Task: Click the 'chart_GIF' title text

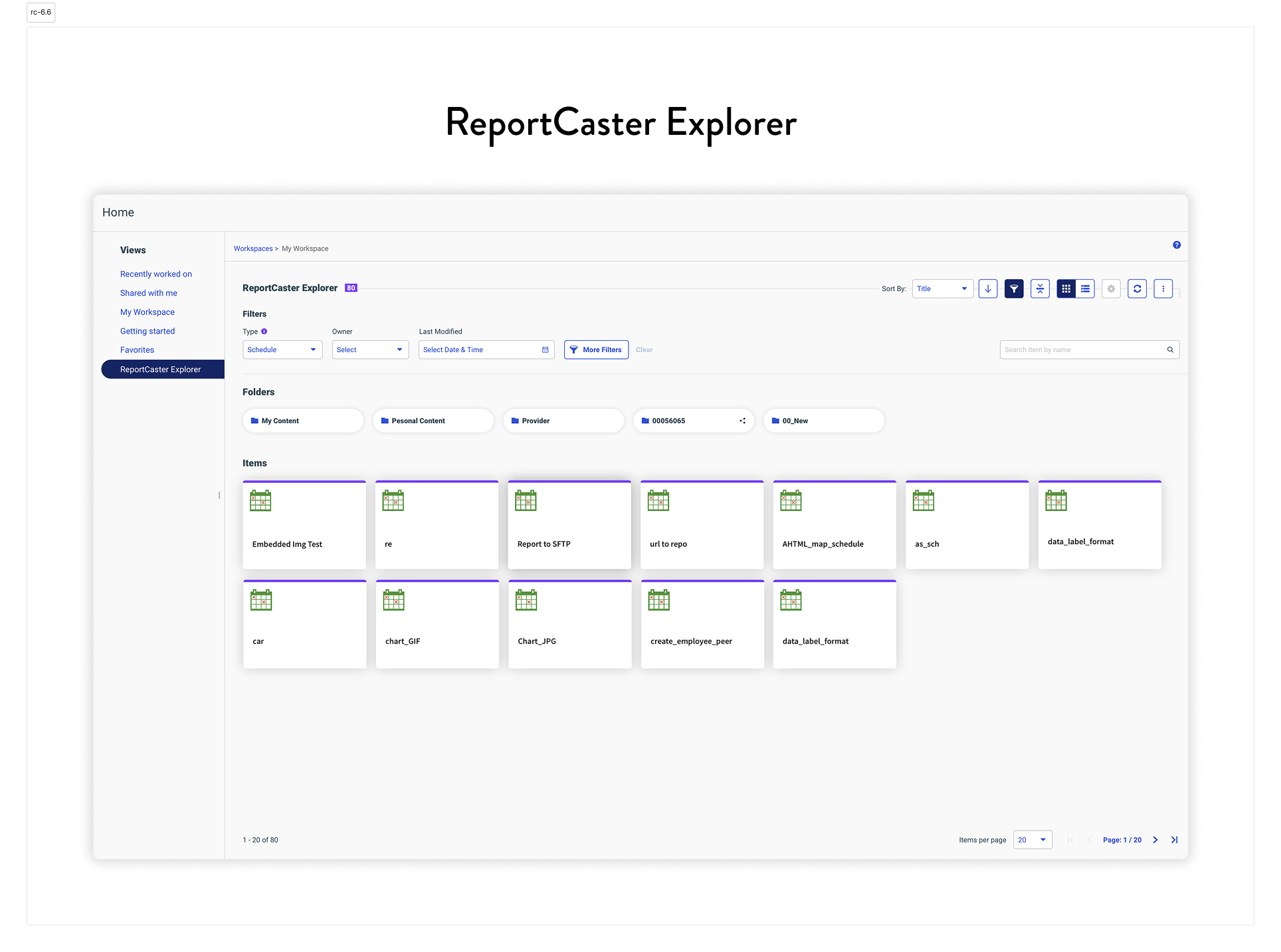Action: [x=403, y=642]
